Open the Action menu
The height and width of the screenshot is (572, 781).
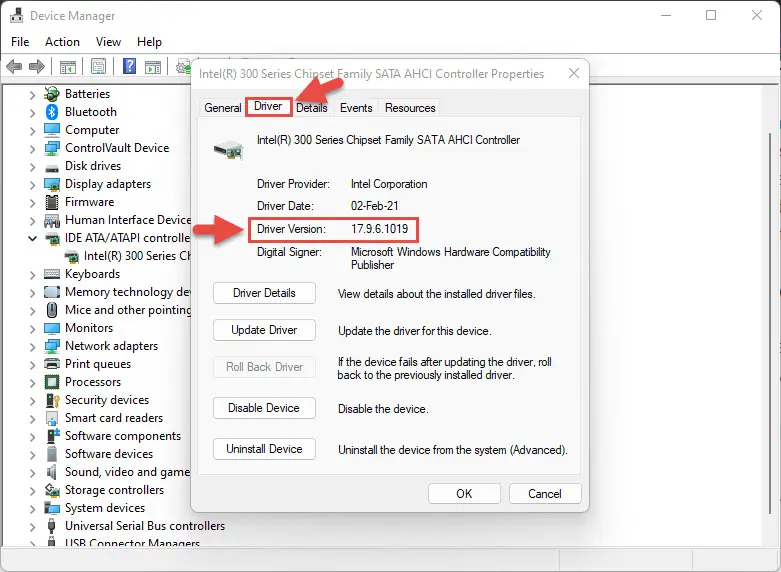pos(62,42)
